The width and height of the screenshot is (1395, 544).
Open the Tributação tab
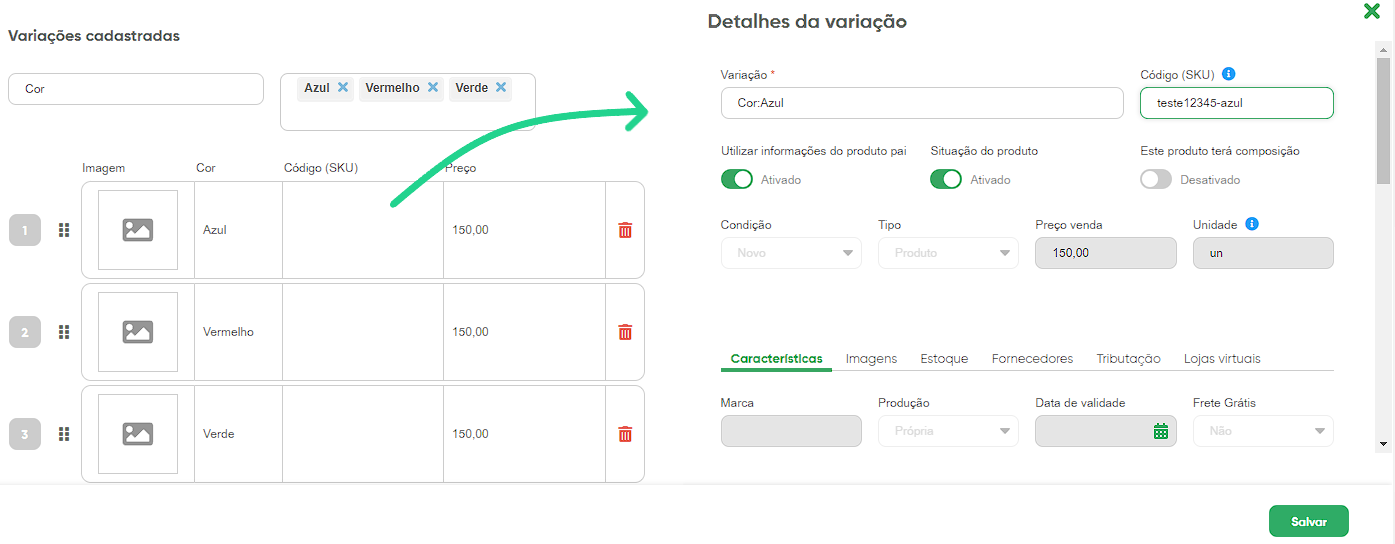1128,358
